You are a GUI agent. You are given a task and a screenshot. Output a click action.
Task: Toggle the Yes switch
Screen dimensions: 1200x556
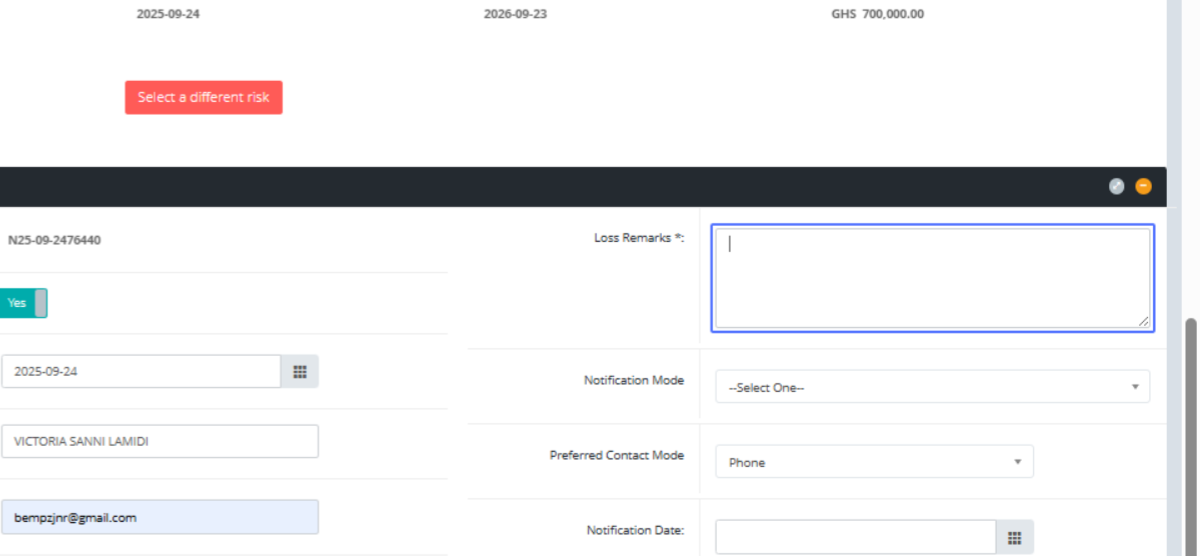(23, 303)
